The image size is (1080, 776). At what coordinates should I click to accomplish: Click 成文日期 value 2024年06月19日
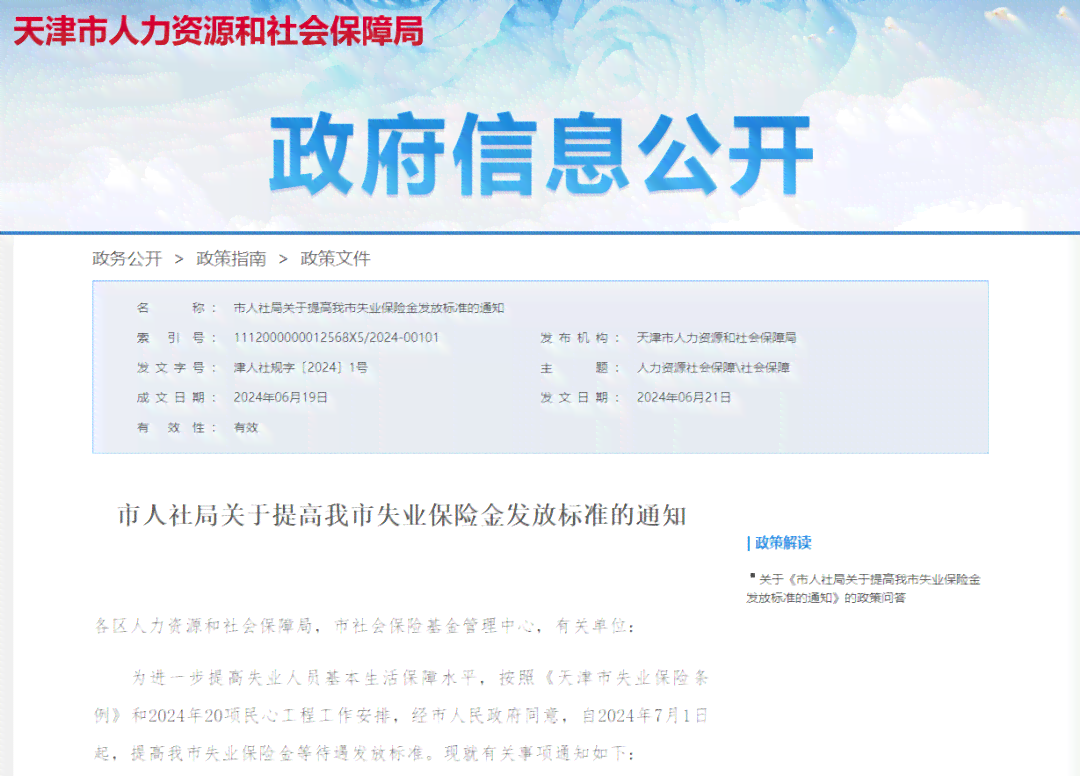coord(280,397)
